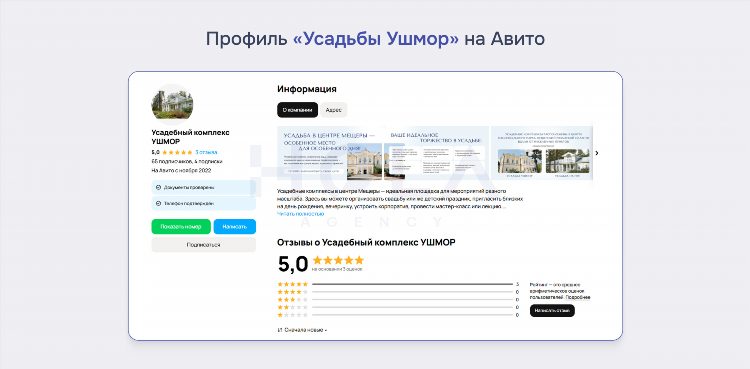Click the green 'Показать номер' button
The width and height of the screenshot is (750, 369).
181,227
